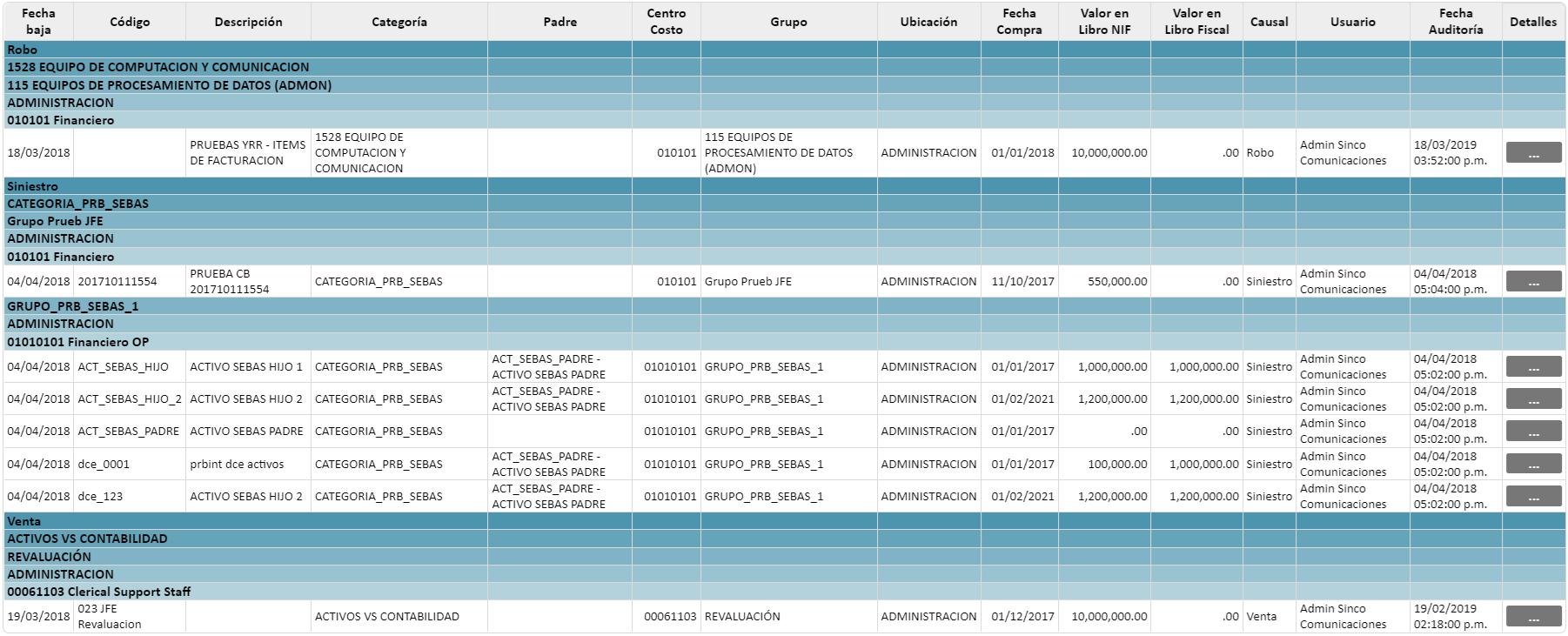Click purchase date 01/12/2017
The height and width of the screenshot is (636, 1568).
pos(1019,616)
